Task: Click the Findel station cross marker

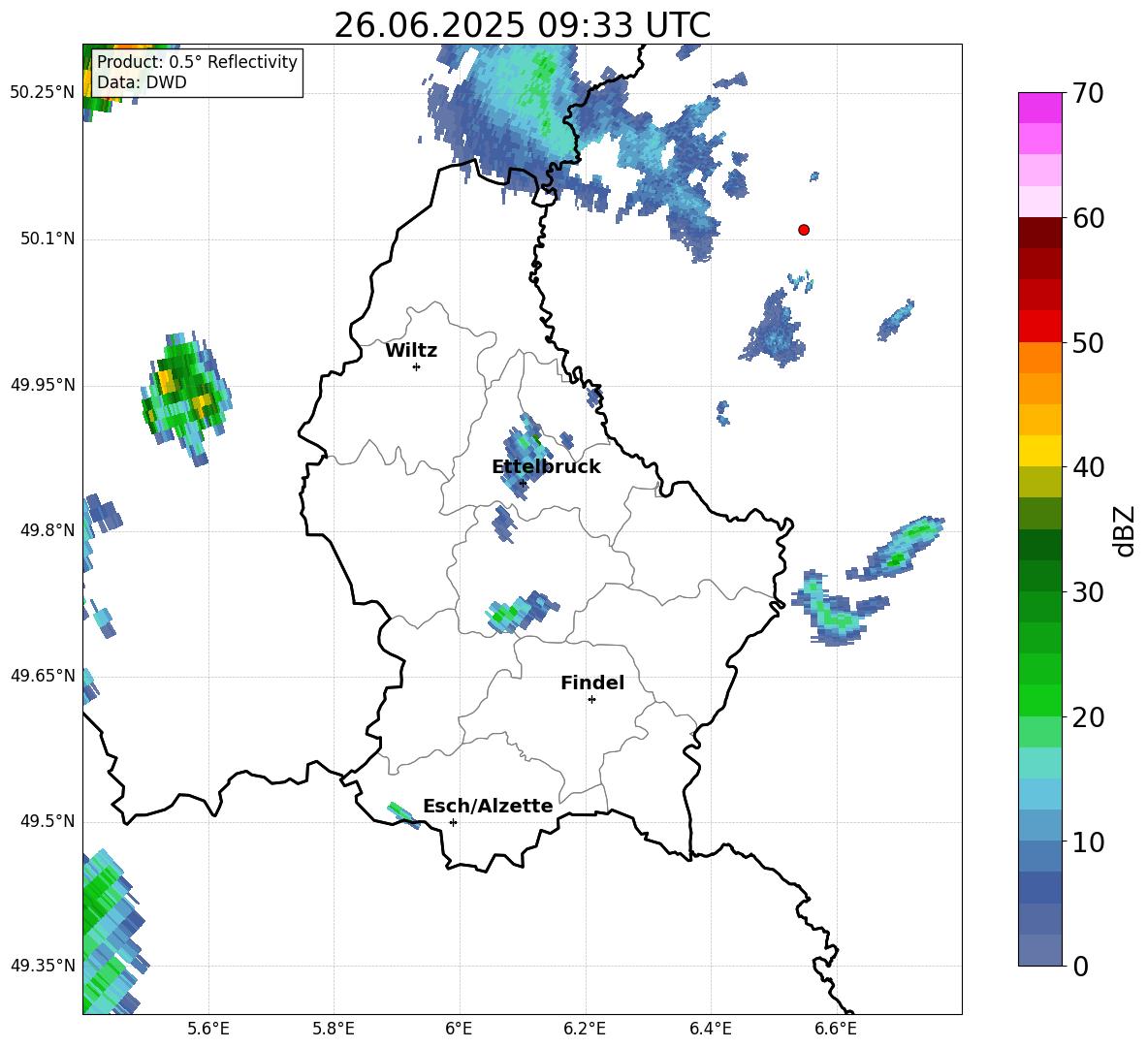Action: [591, 700]
